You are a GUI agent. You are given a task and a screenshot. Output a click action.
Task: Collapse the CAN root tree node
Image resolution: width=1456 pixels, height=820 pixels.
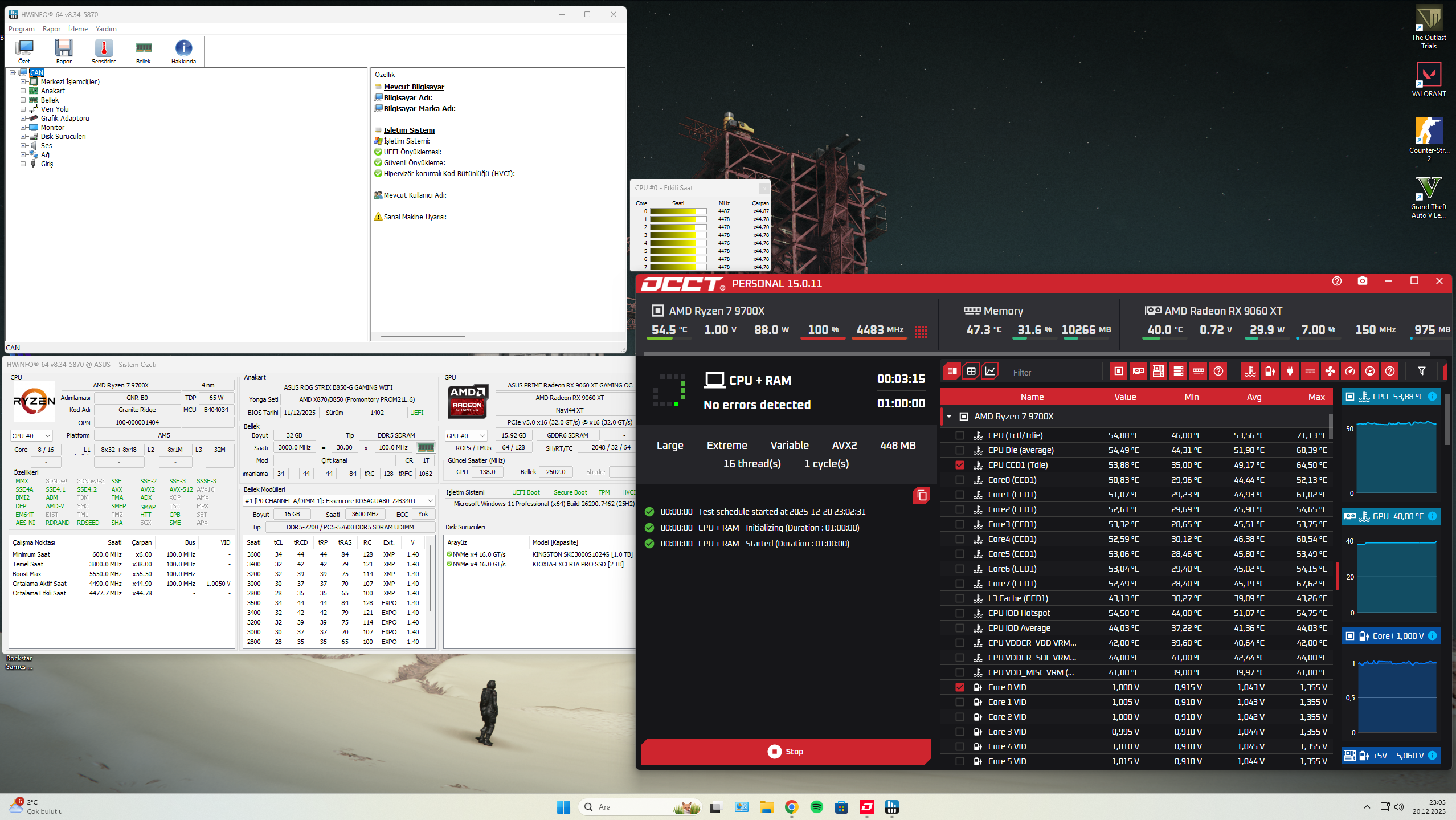(13, 72)
